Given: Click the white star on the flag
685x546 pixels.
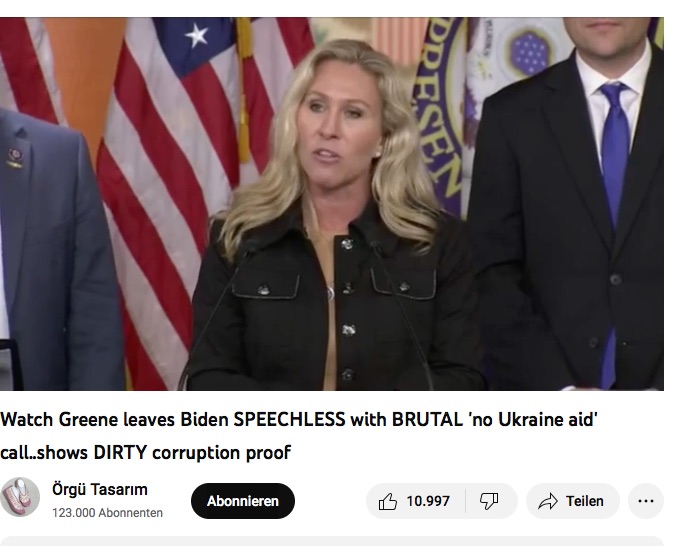Looking at the screenshot, I should (196, 35).
